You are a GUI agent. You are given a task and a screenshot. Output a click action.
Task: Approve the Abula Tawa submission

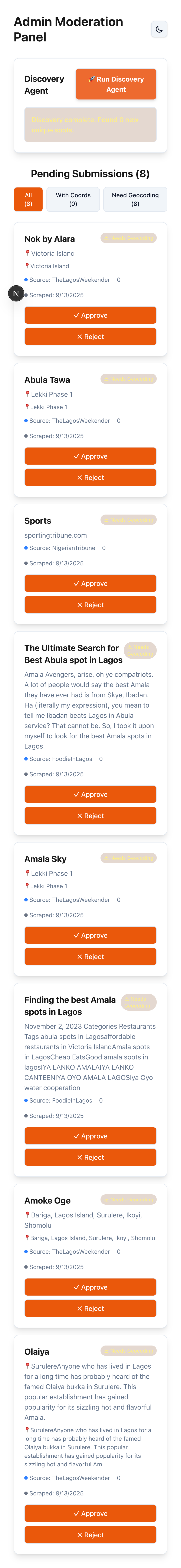[90, 456]
